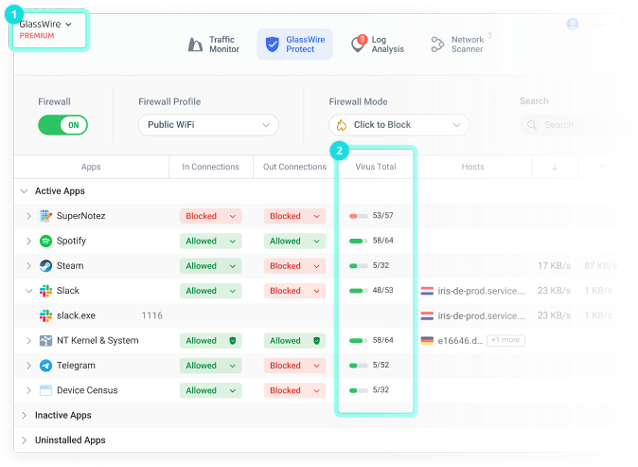
Task: Click the shield in NT Kernel In Connections
Action: point(233,340)
